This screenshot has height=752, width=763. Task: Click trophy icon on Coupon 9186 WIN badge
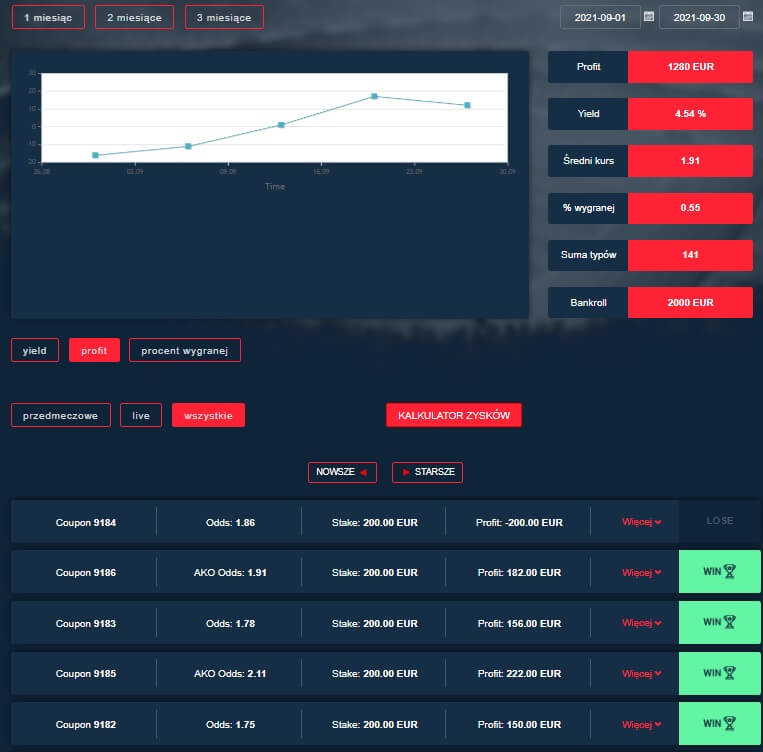coord(730,572)
